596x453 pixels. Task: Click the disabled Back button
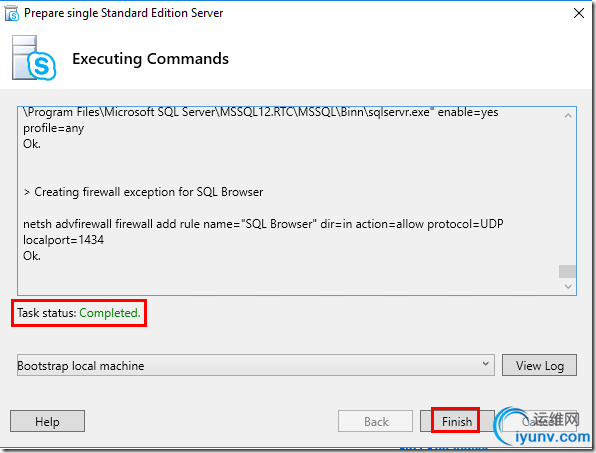tap(376, 421)
